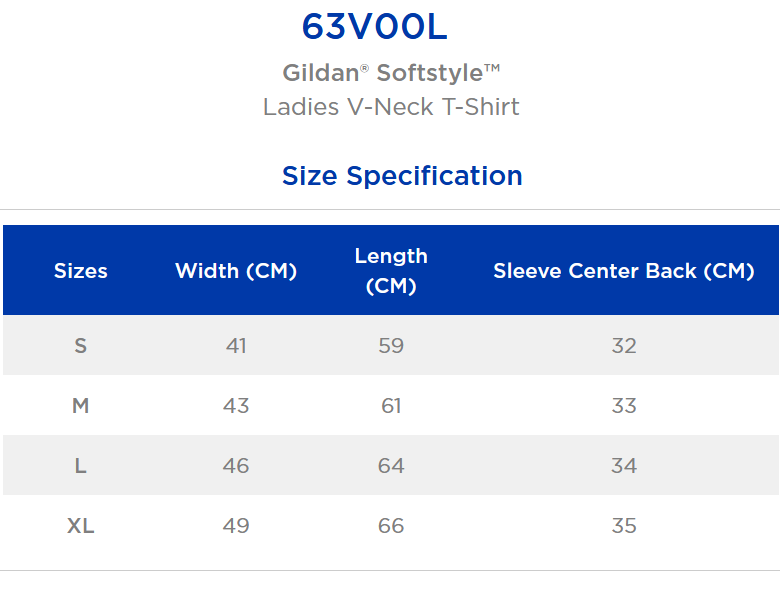Click the Ladies V-Neck T-Shirt subtitle
Viewport: 780px width, 616px height.
pyautogui.click(x=391, y=107)
